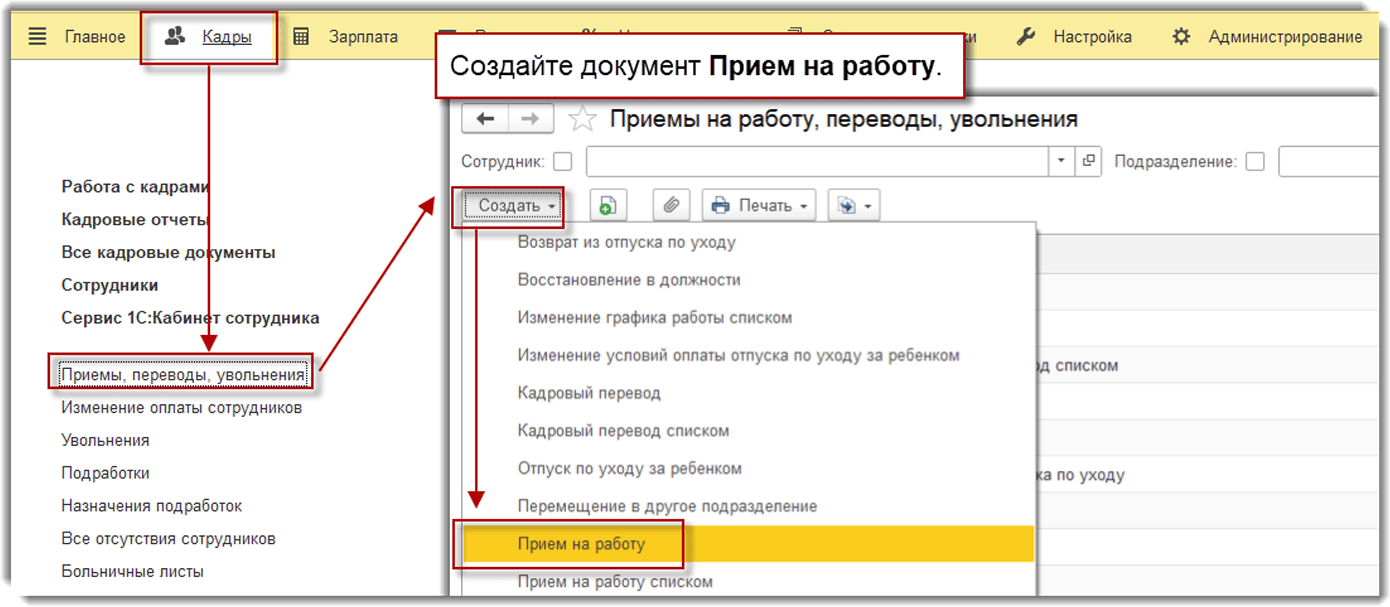This screenshot has height=607, width=1390.
Task: Click the gear icon next to Администрирование
Action: pos(1180,36)
